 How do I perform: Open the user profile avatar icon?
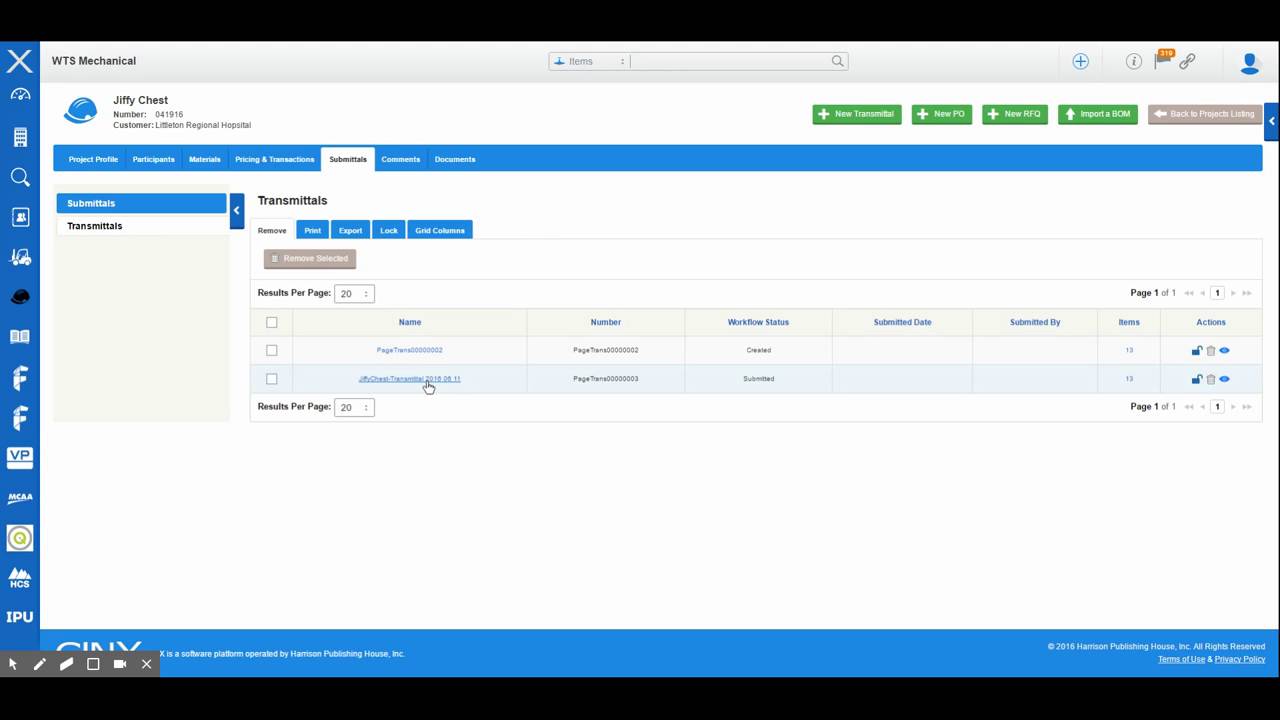pos(1249,63)
